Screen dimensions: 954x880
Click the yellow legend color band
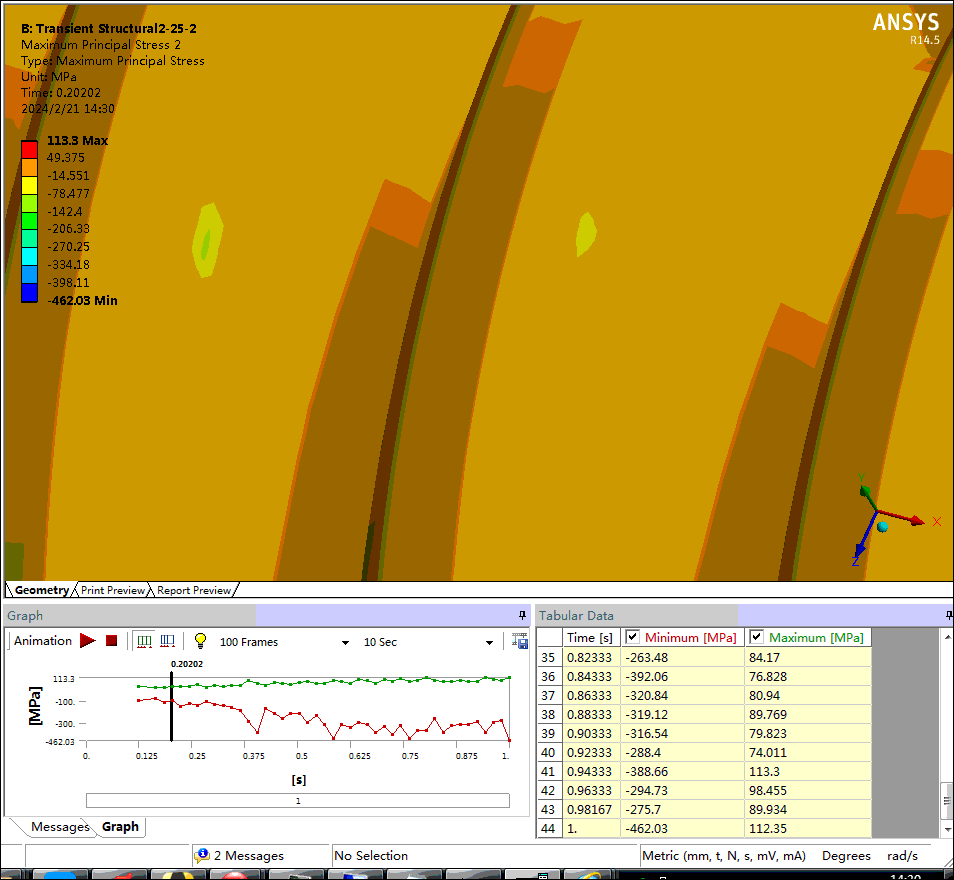tap(29, 185)
